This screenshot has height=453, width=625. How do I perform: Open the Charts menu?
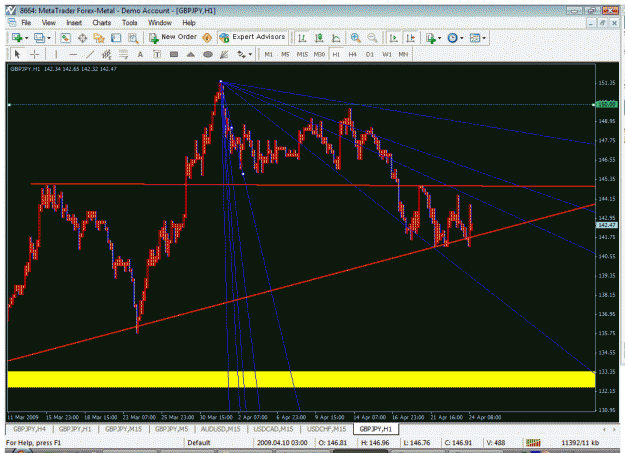point(102,23)
